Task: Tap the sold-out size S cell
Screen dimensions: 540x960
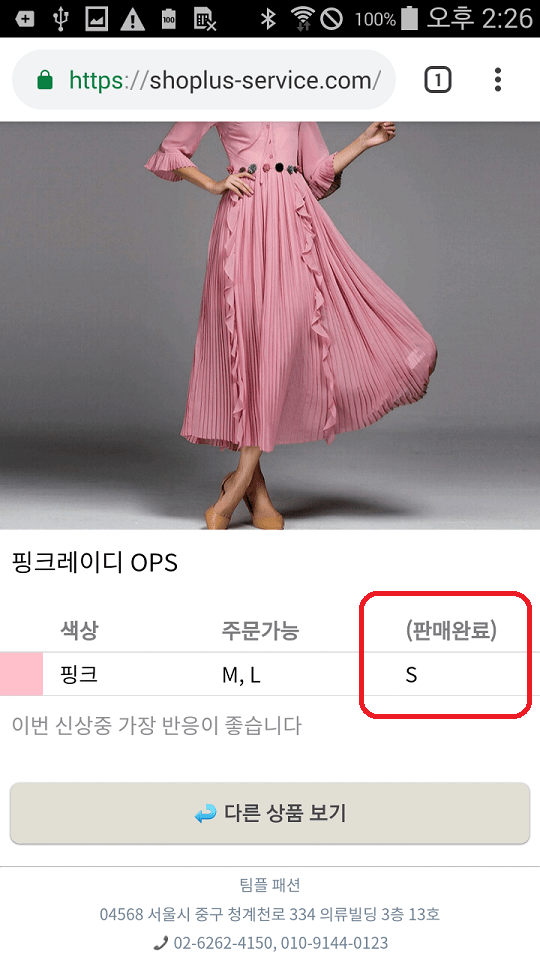Action: (411, 674)
